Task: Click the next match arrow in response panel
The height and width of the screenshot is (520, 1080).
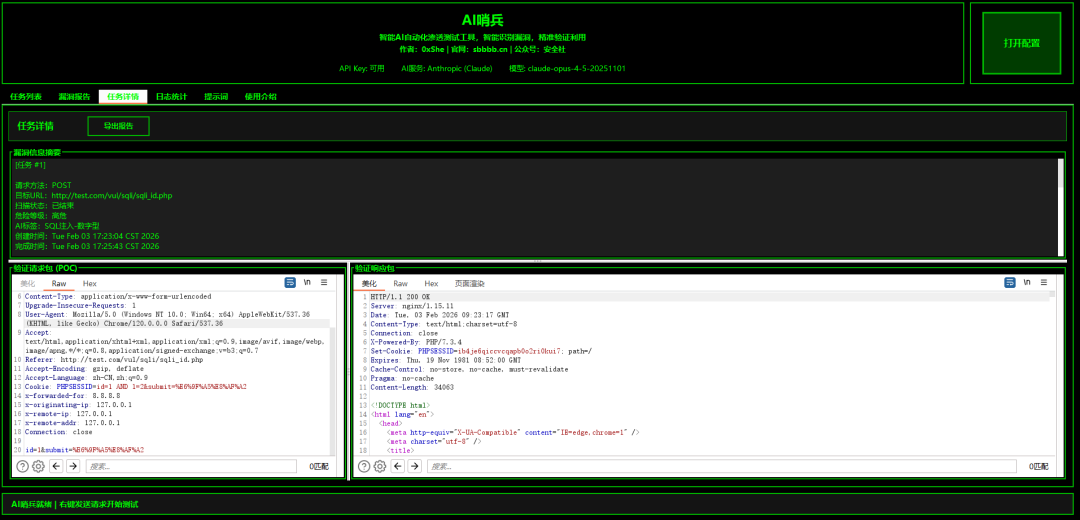Action: coord(415,466)
